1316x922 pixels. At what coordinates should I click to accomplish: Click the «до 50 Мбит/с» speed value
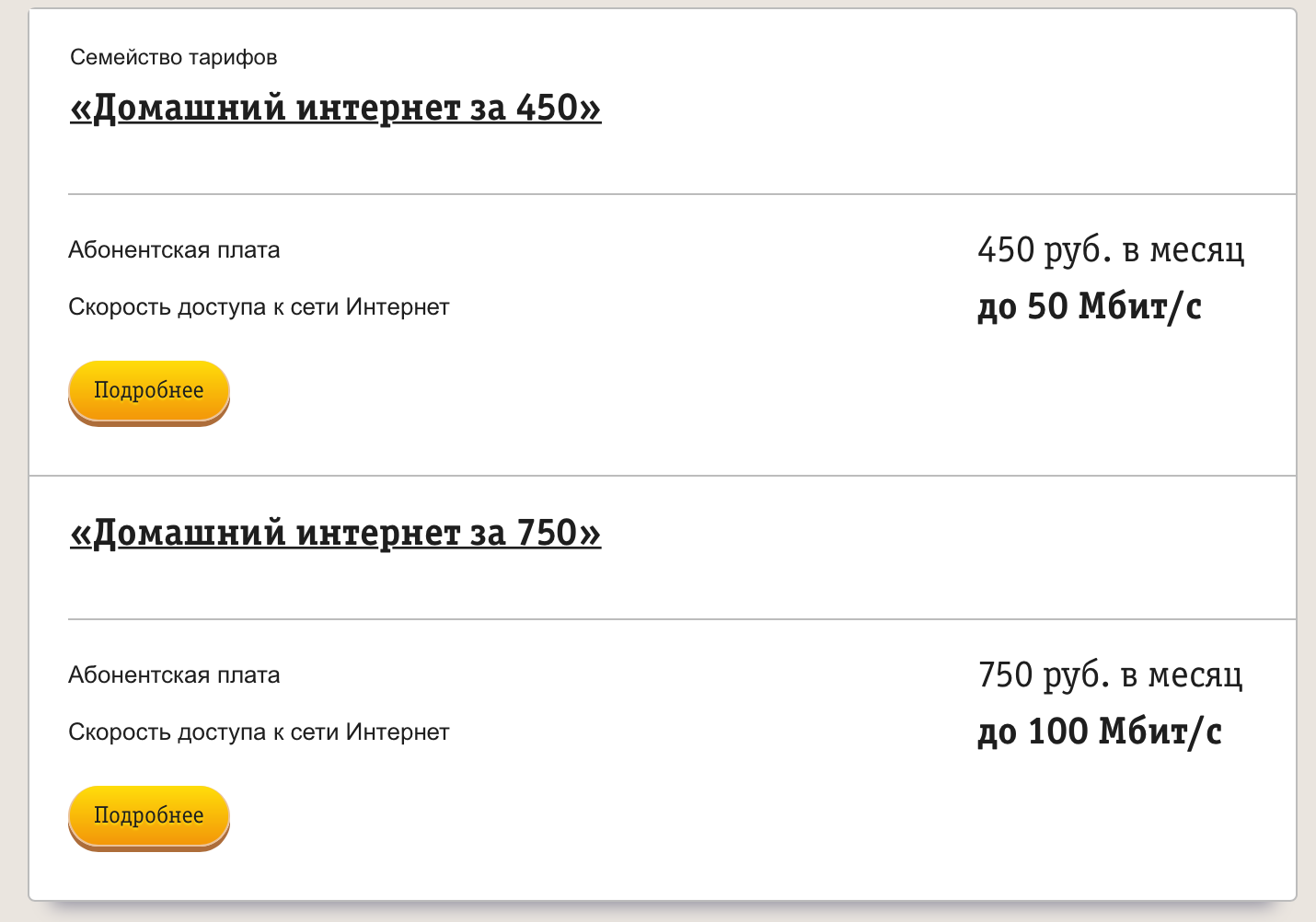pos(1091,306)
